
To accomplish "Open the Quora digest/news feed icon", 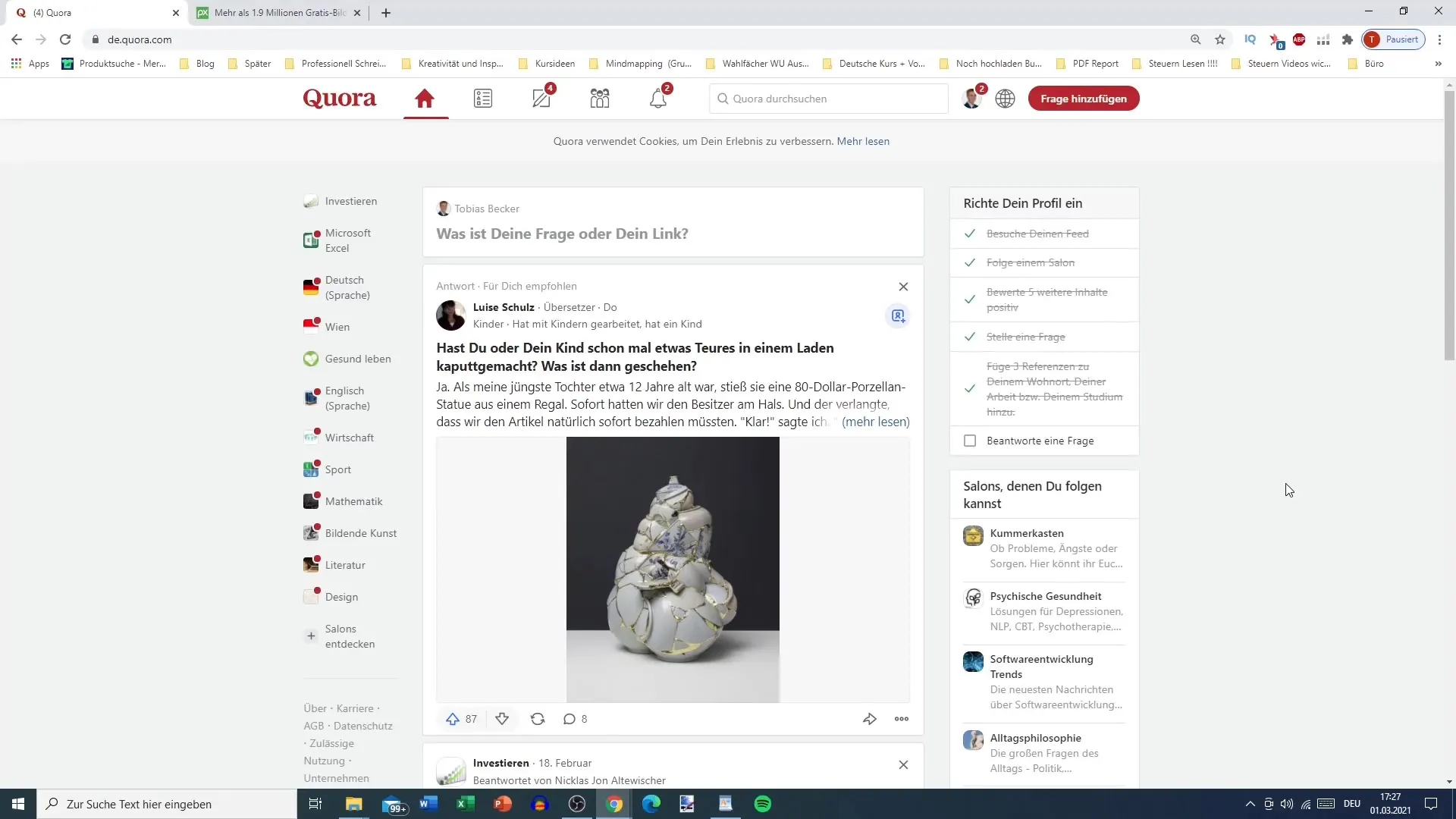I will click(x=483, y=98).
